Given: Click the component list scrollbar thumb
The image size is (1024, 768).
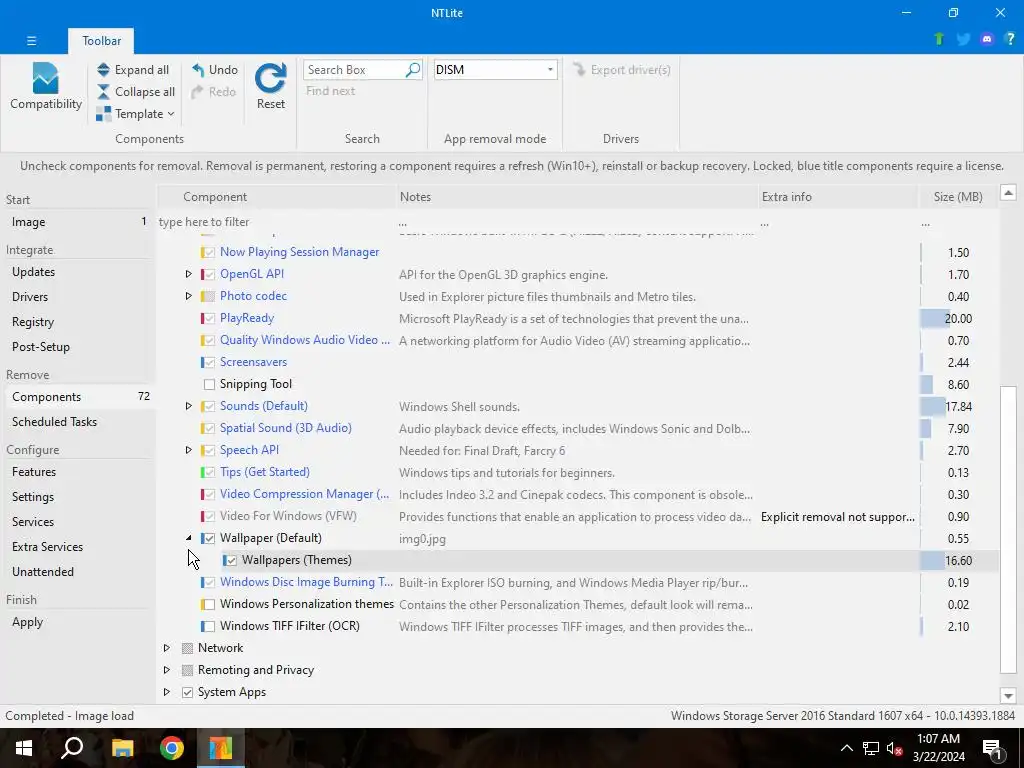Looking at the screenshot, I should (x=1008, y=530).
